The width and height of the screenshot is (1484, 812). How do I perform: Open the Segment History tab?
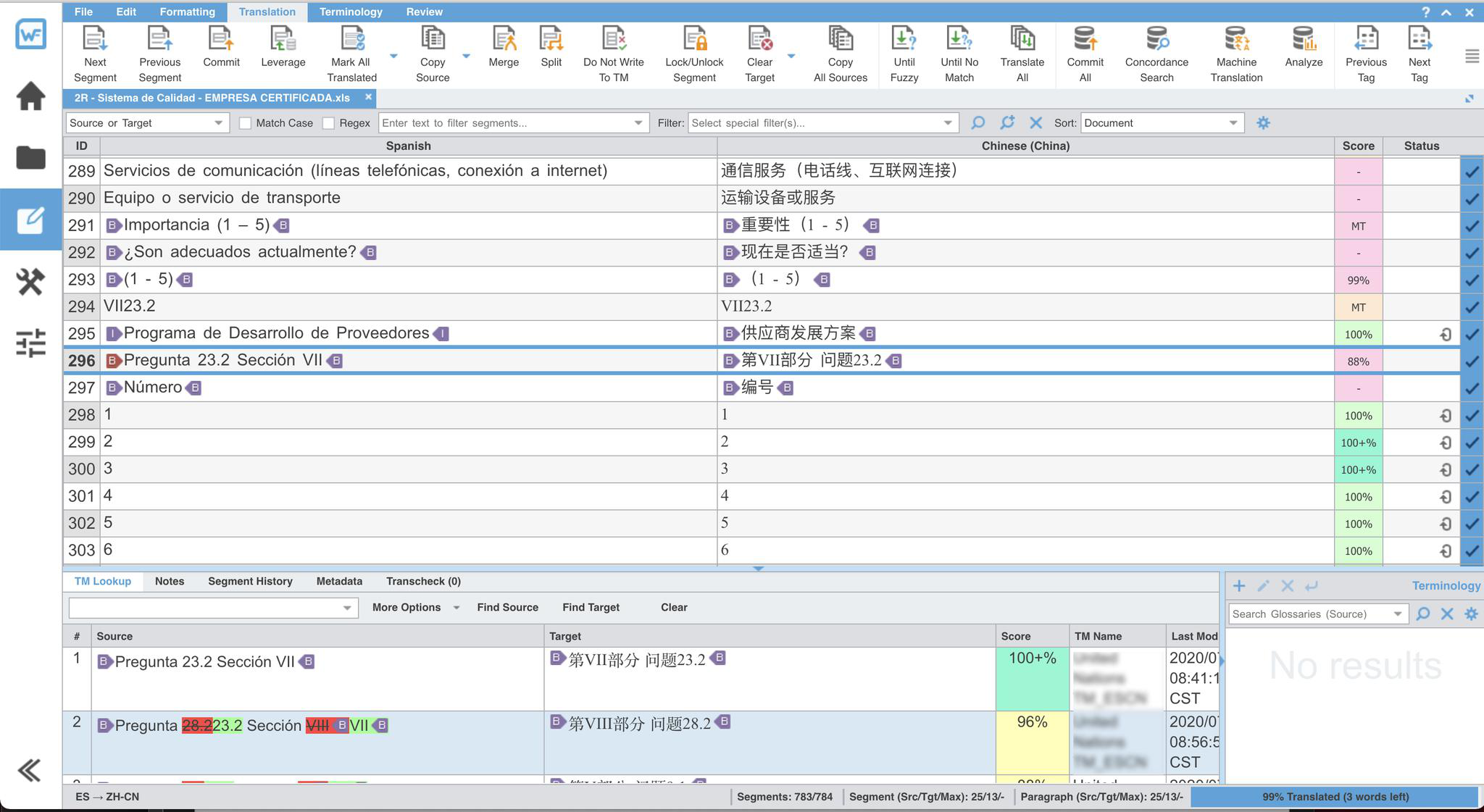tap(250, 581)
